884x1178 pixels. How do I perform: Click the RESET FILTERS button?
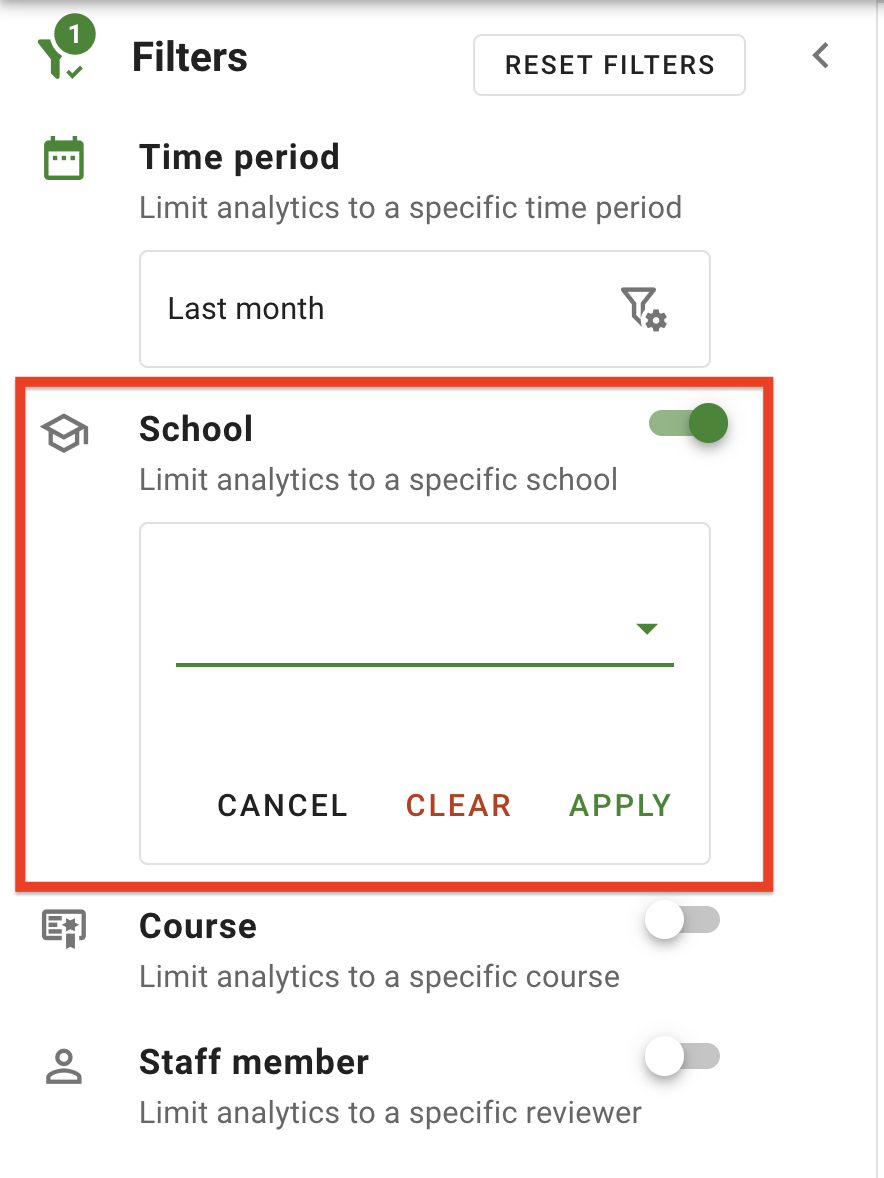[x=609, y=64]
